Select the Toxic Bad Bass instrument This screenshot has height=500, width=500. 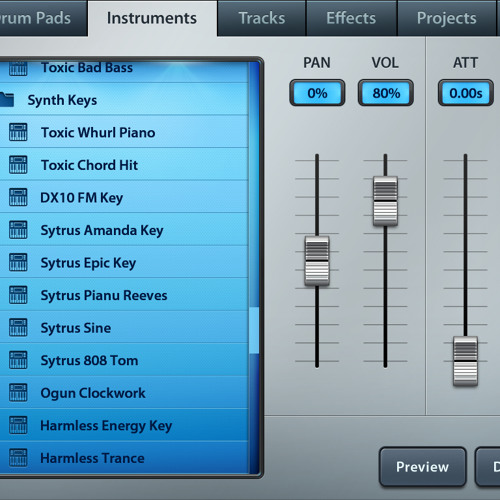(x=124, y=71)
